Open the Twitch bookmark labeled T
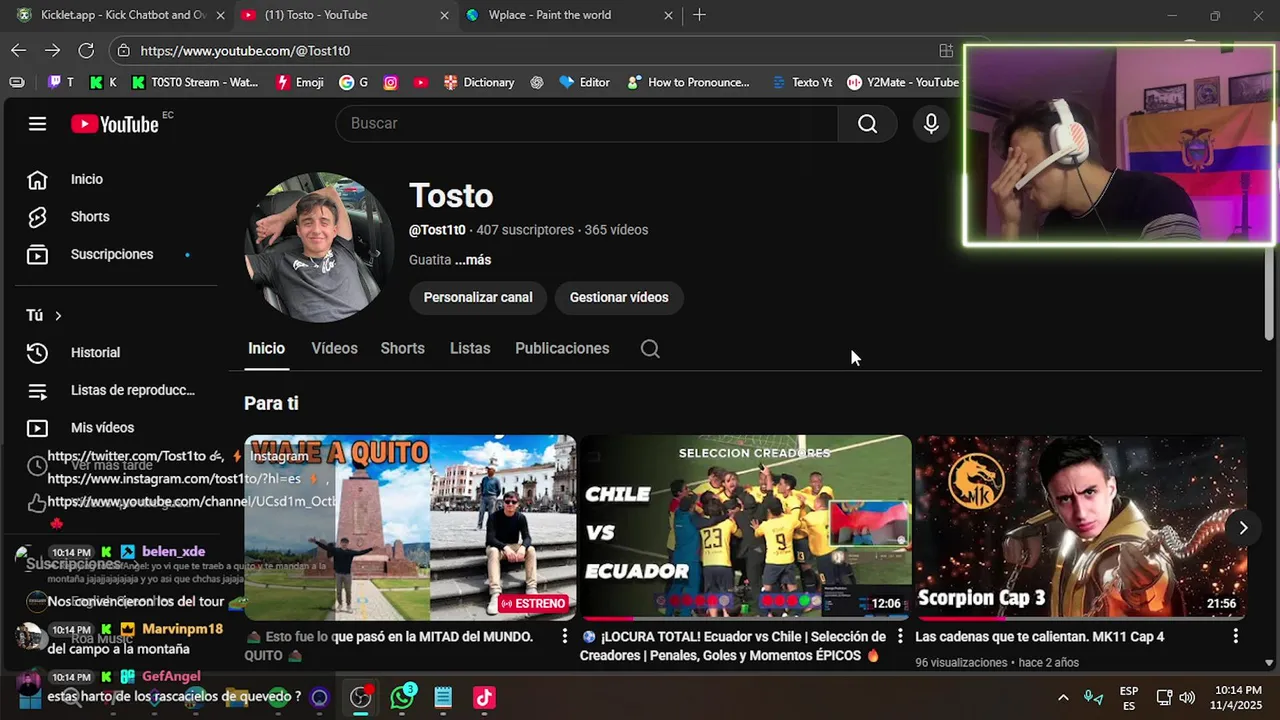 (x=61, y=82)
